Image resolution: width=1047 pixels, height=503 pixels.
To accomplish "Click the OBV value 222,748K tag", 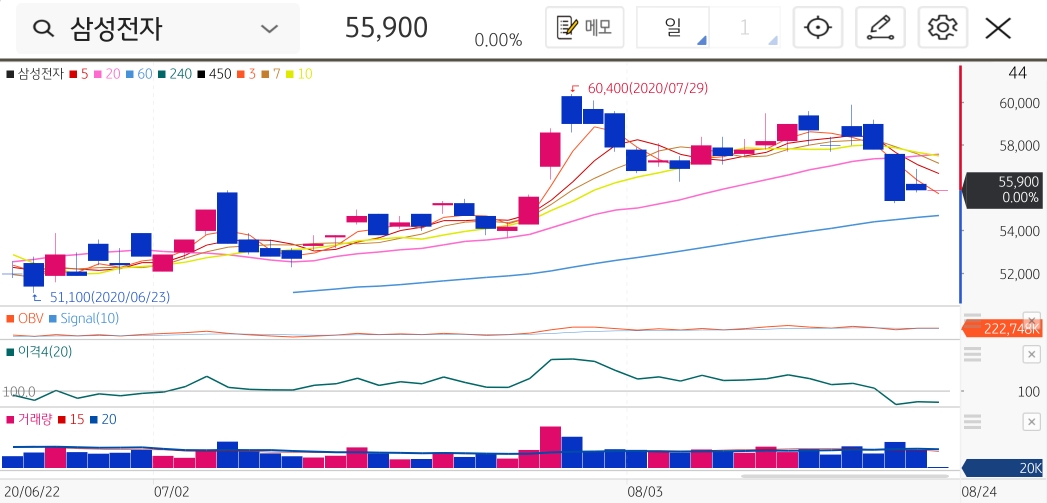I will click(x=1004, y=328).
